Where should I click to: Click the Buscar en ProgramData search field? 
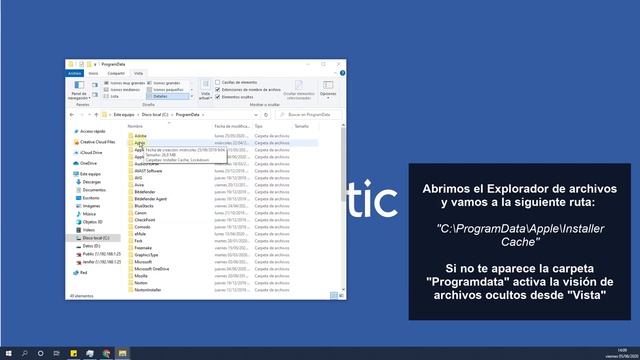(x=309, y=115)
